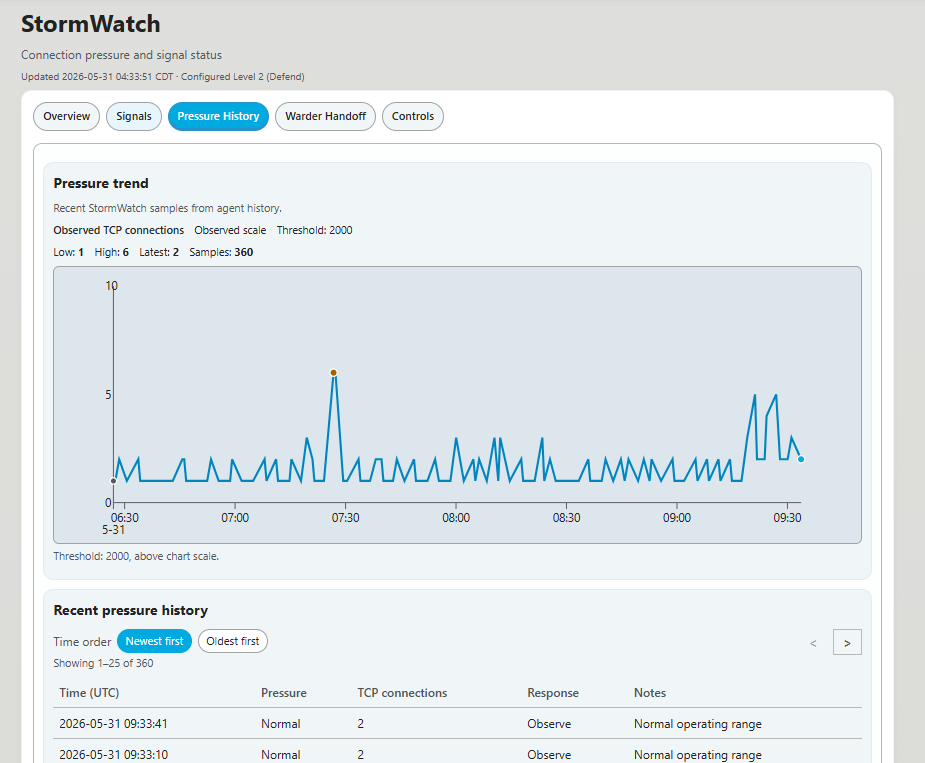The height and width of the screenshot is (763, 925).
Task: Click the Latest: 2 statistic
Action: click(x=159, y=252)
